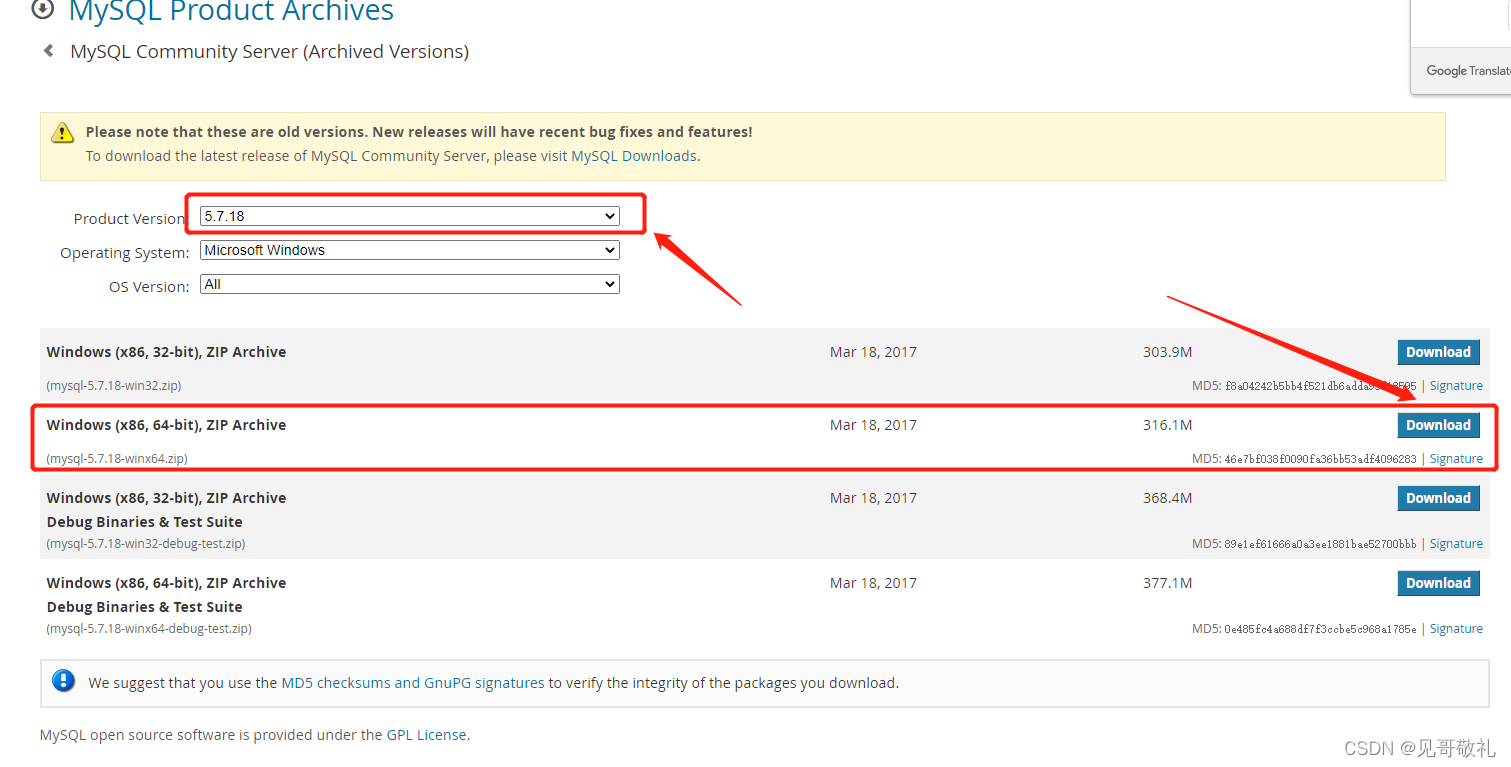Open Signature link for mysql-5.7.18-winx64.zip
Viewport: 1511px width, 767px height.
(x=1456, y=459)
